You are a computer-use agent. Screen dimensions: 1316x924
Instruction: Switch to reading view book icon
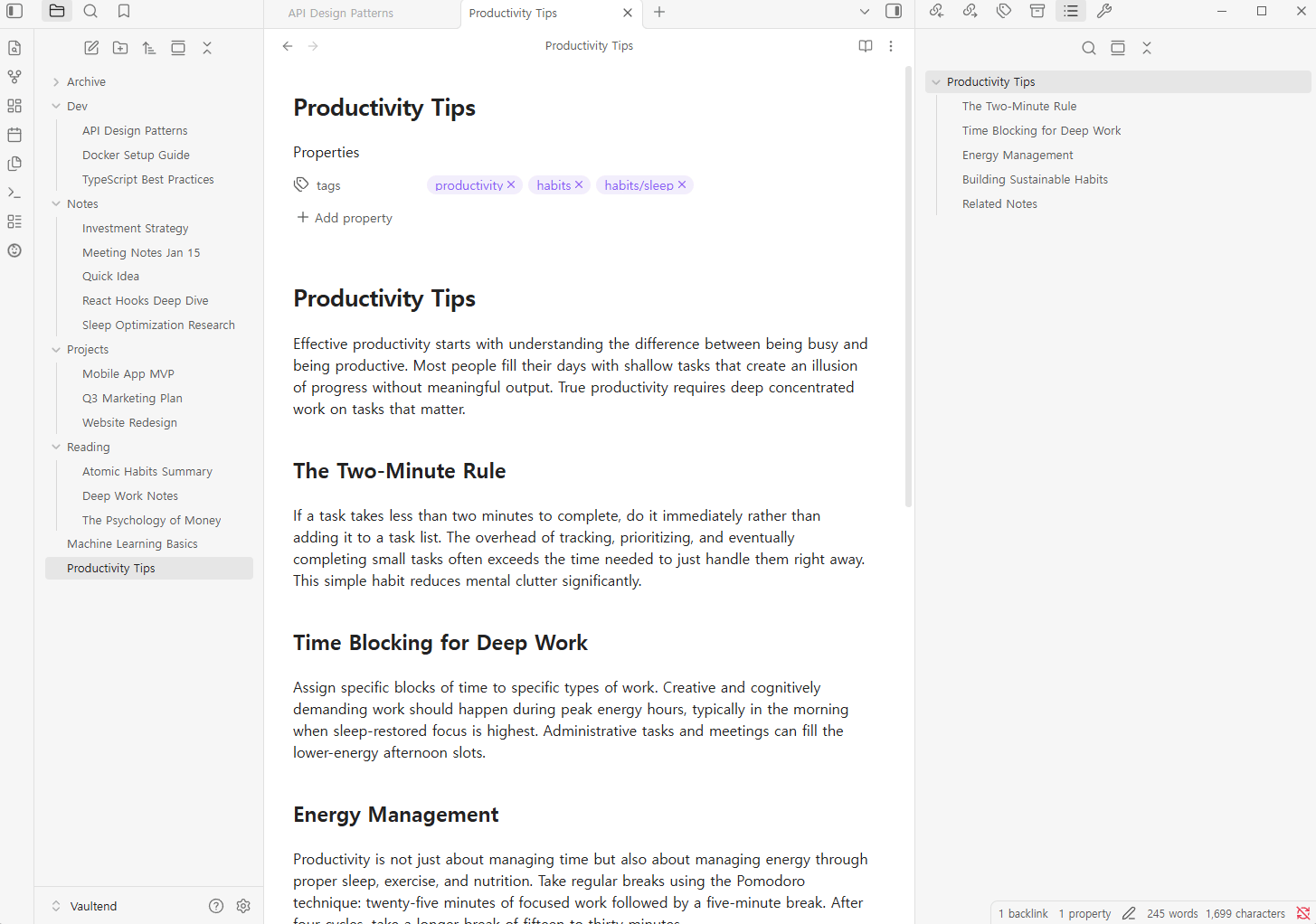[866, 46]
